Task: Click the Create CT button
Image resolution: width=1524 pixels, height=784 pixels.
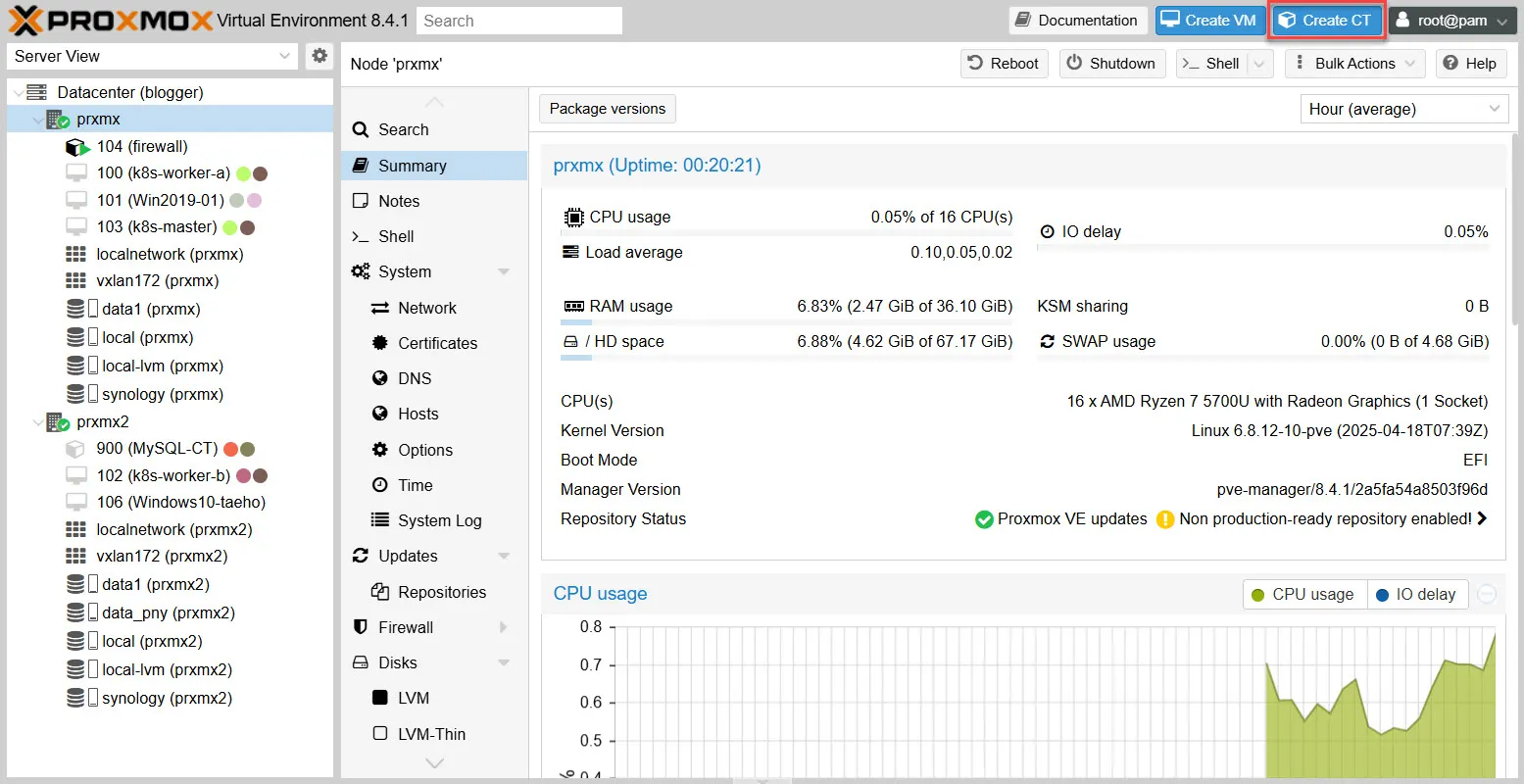Action: tap(1325, 21)
